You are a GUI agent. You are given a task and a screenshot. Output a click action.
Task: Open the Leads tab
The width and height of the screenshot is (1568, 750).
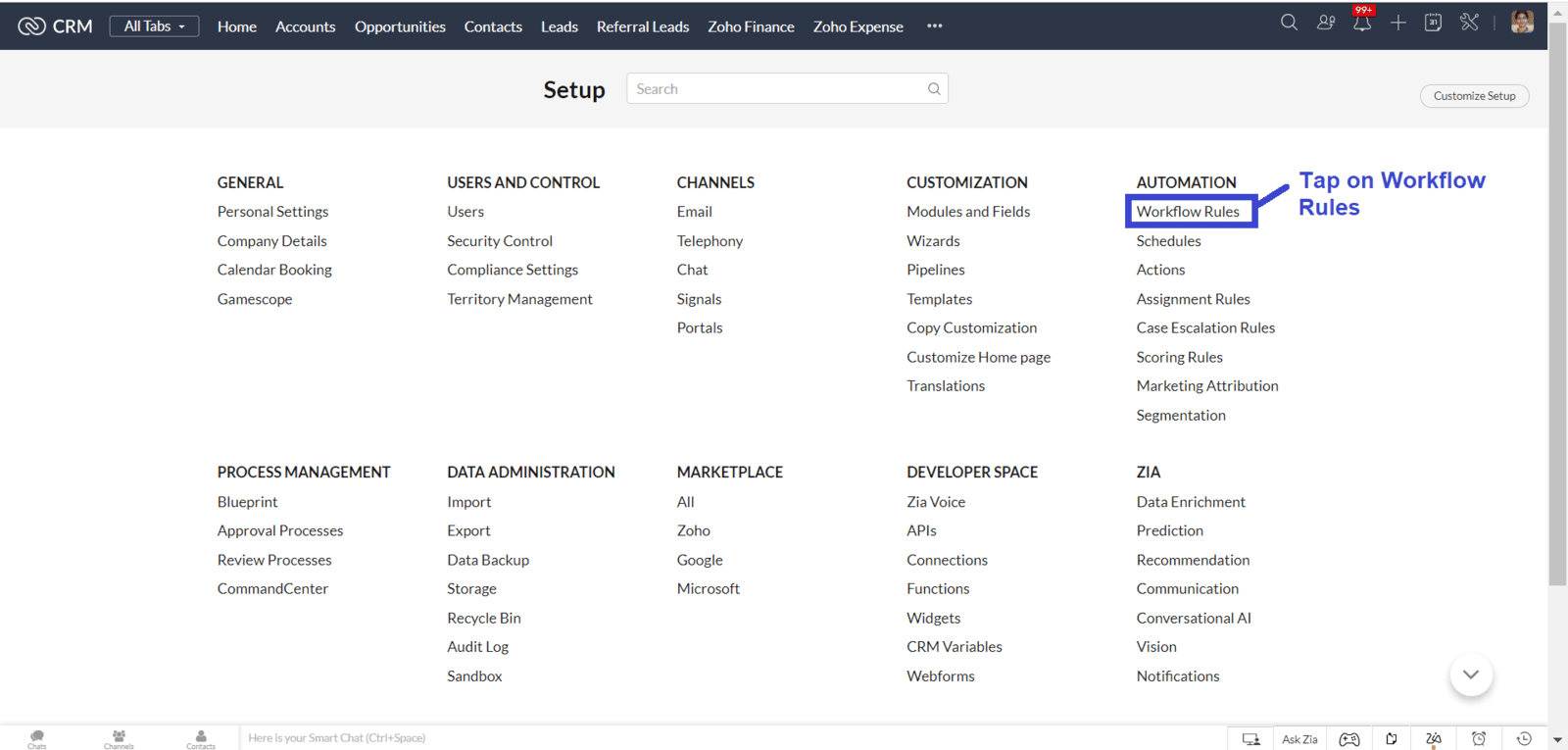coord(560,26)
